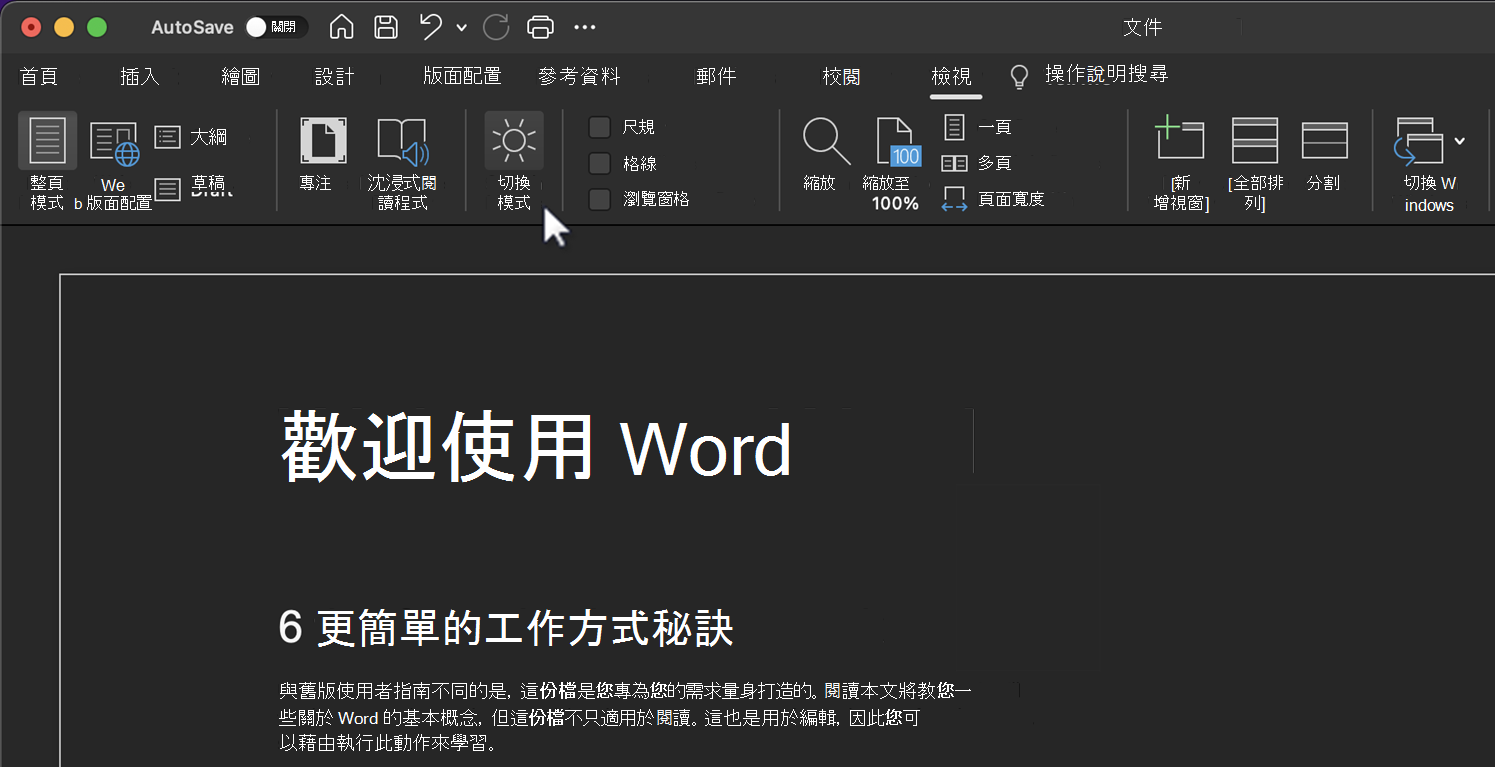This screenshot has width=1495, height=767.
Task: Click the lightbulb help icon
Action: [x=1019, y=77]
